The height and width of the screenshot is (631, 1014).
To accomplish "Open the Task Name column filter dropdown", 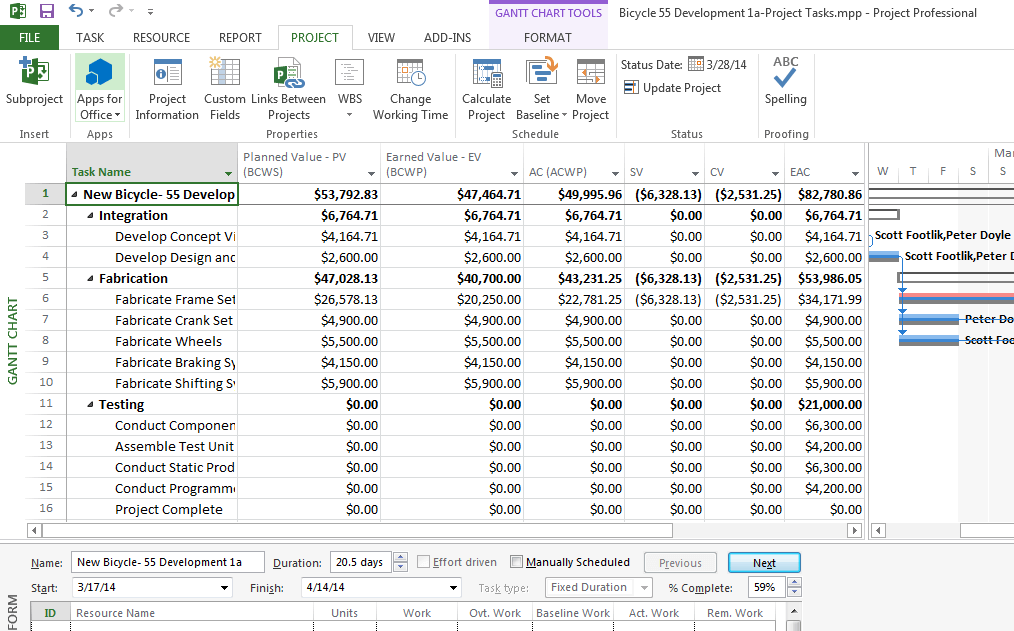I will [x=228, y=173].
